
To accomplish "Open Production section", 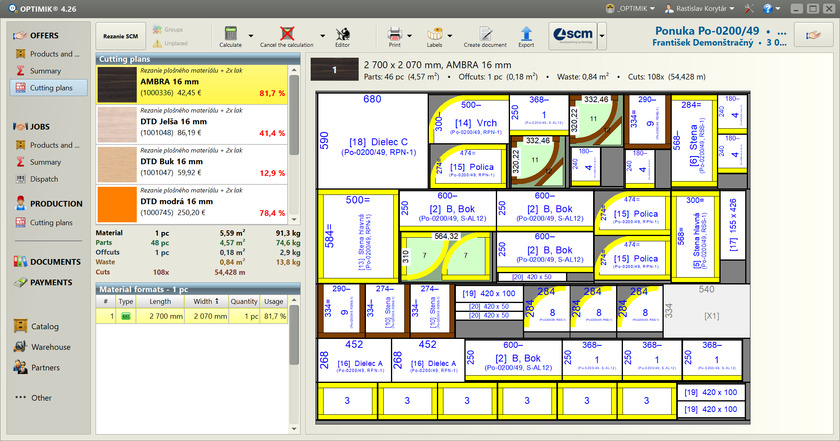I will click(x=48, y=204).
